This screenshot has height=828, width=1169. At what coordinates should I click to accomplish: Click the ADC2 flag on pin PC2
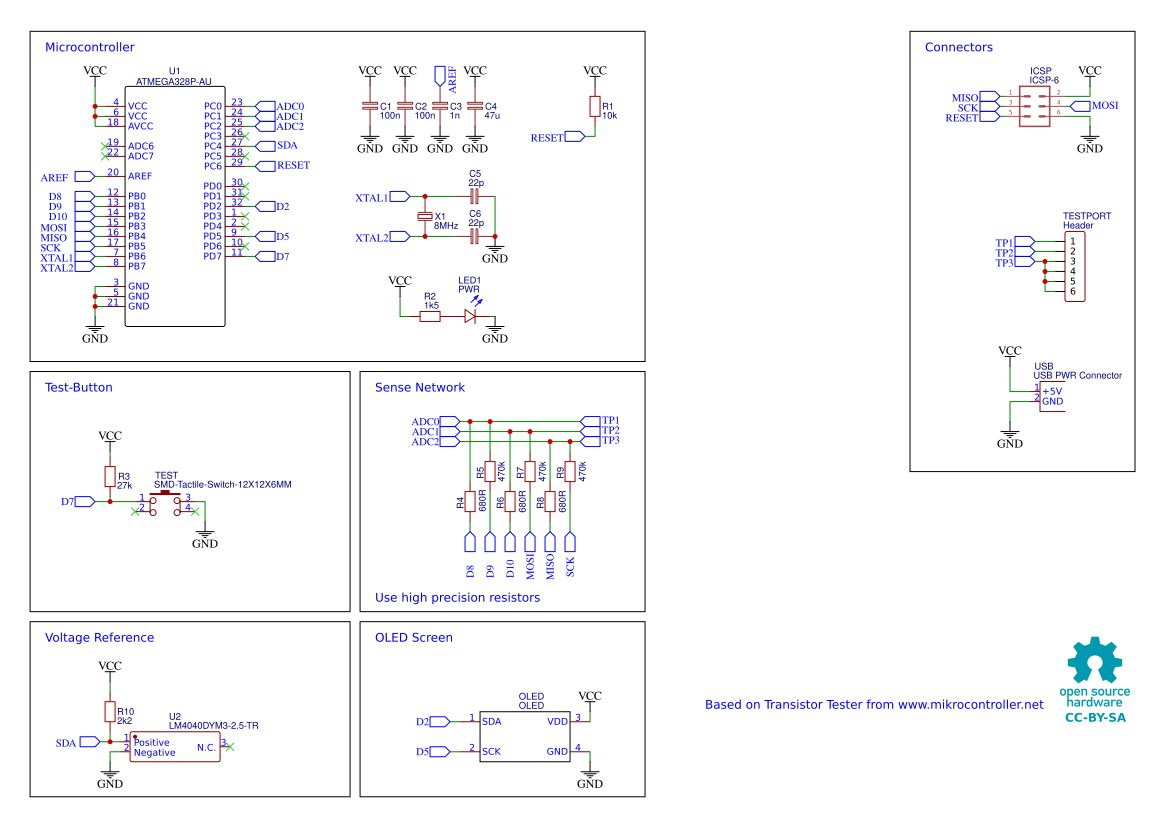(x=265, y=126)
